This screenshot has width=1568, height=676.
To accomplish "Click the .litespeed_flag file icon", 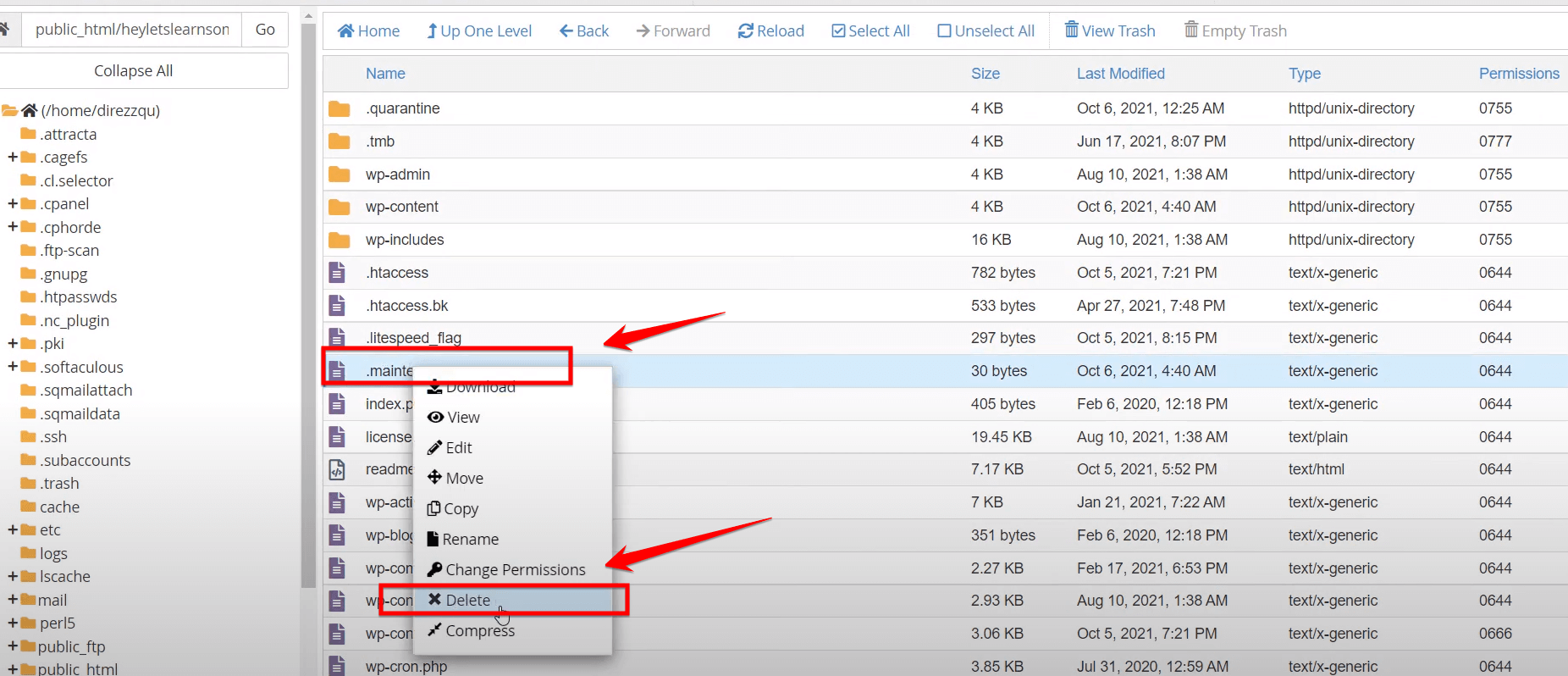I will 337,338.
